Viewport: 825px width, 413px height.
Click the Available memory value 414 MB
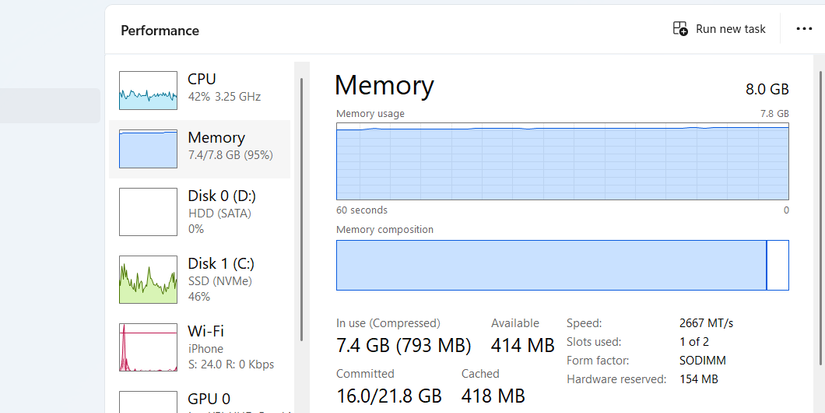(522, 346)
